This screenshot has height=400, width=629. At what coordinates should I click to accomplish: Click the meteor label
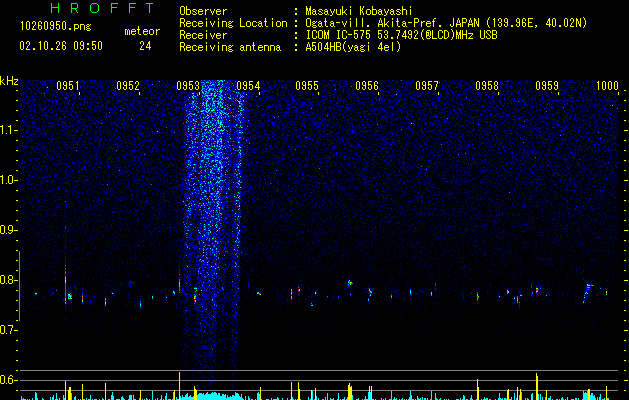pyautogui.click(x=142, y=31)
